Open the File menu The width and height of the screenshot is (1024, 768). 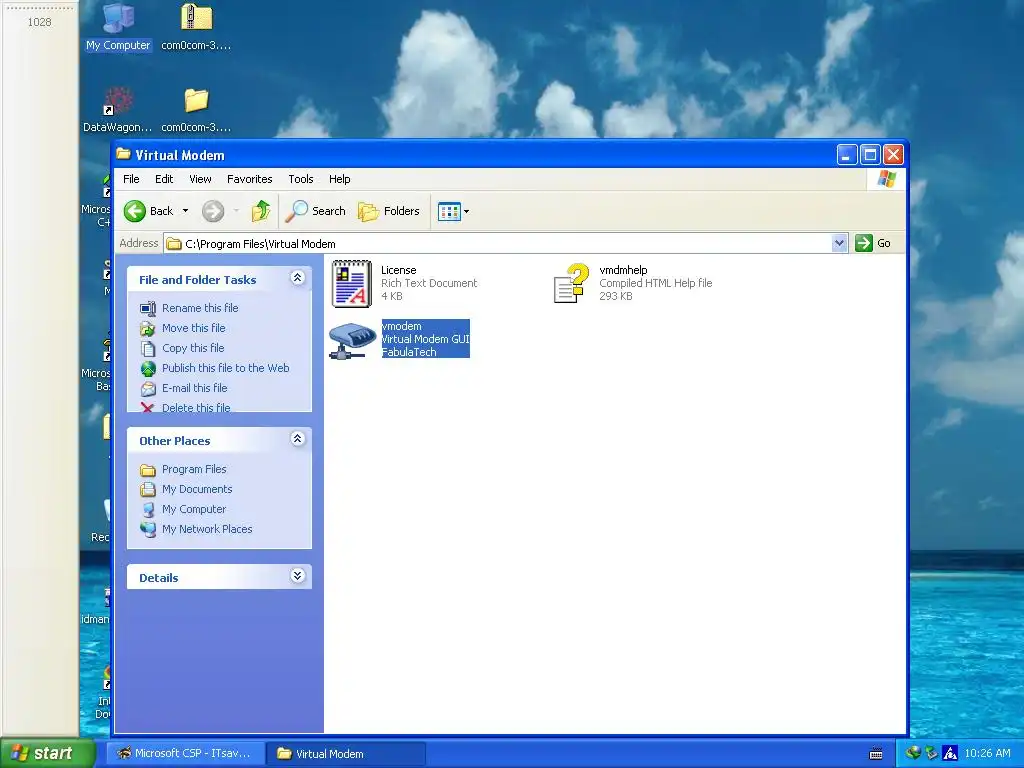131,179
